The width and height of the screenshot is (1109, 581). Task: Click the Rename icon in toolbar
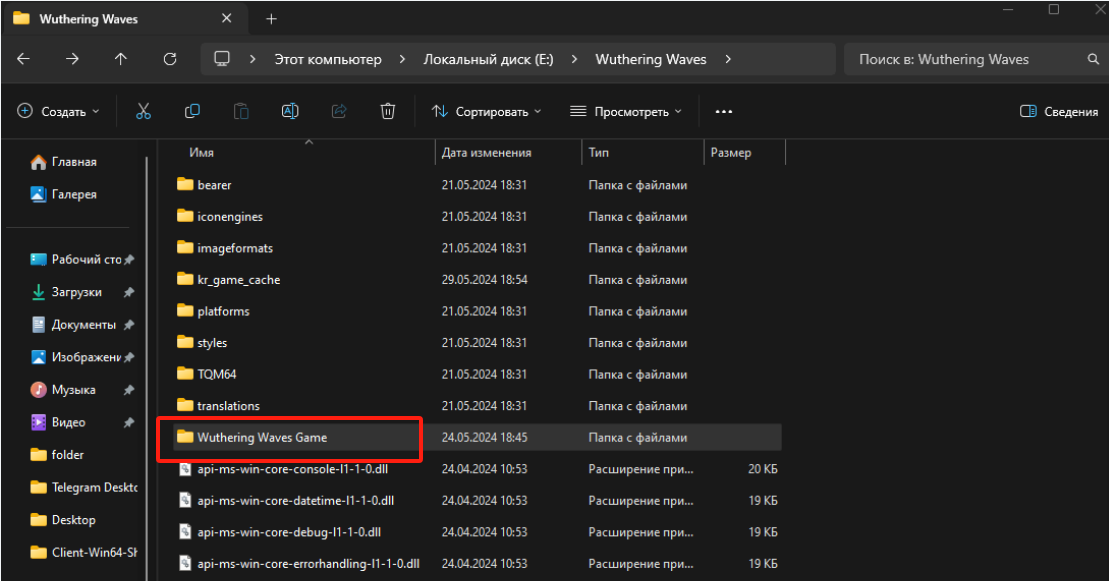coord(290,111)
